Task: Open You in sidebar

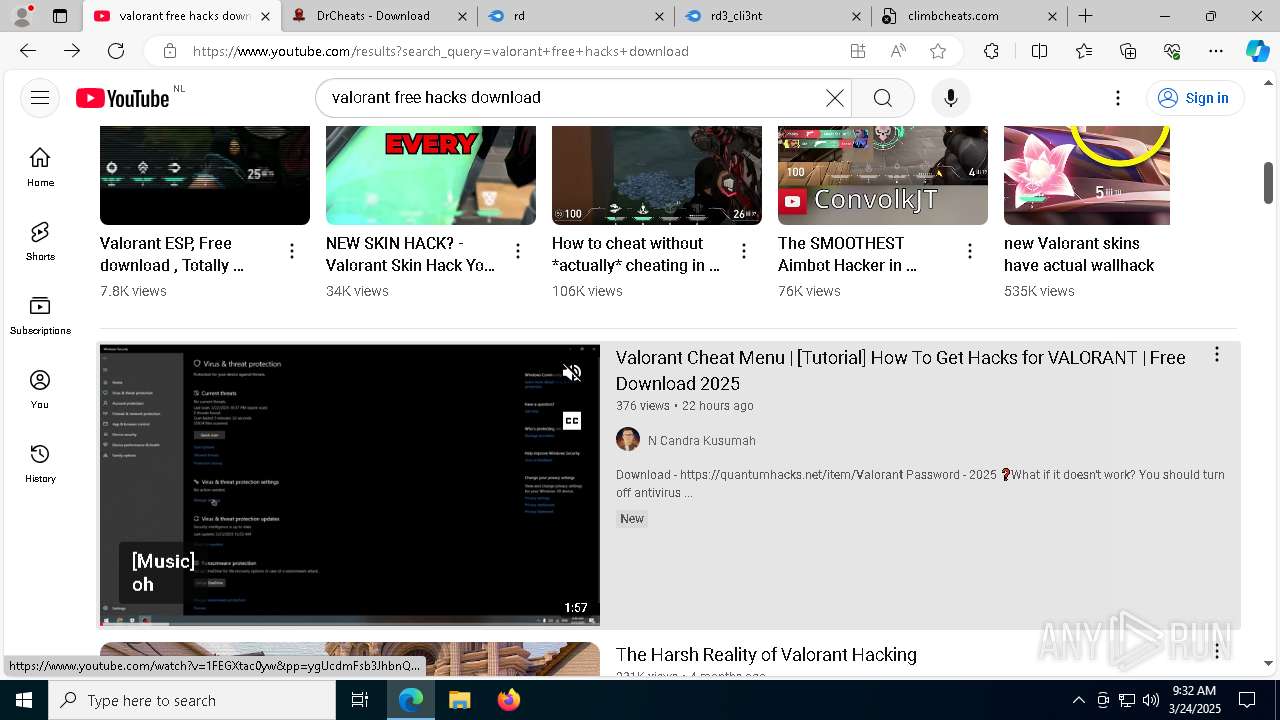Action: [40, 389]
